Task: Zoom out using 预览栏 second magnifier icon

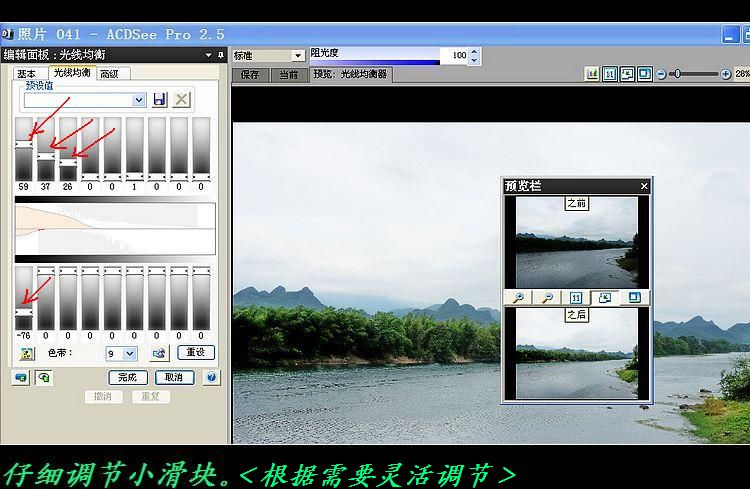Action: click(547, 298)
